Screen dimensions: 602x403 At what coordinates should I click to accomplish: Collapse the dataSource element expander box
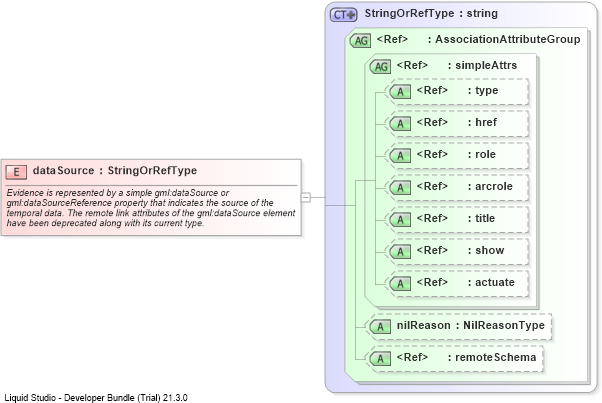tap(306, 197)
